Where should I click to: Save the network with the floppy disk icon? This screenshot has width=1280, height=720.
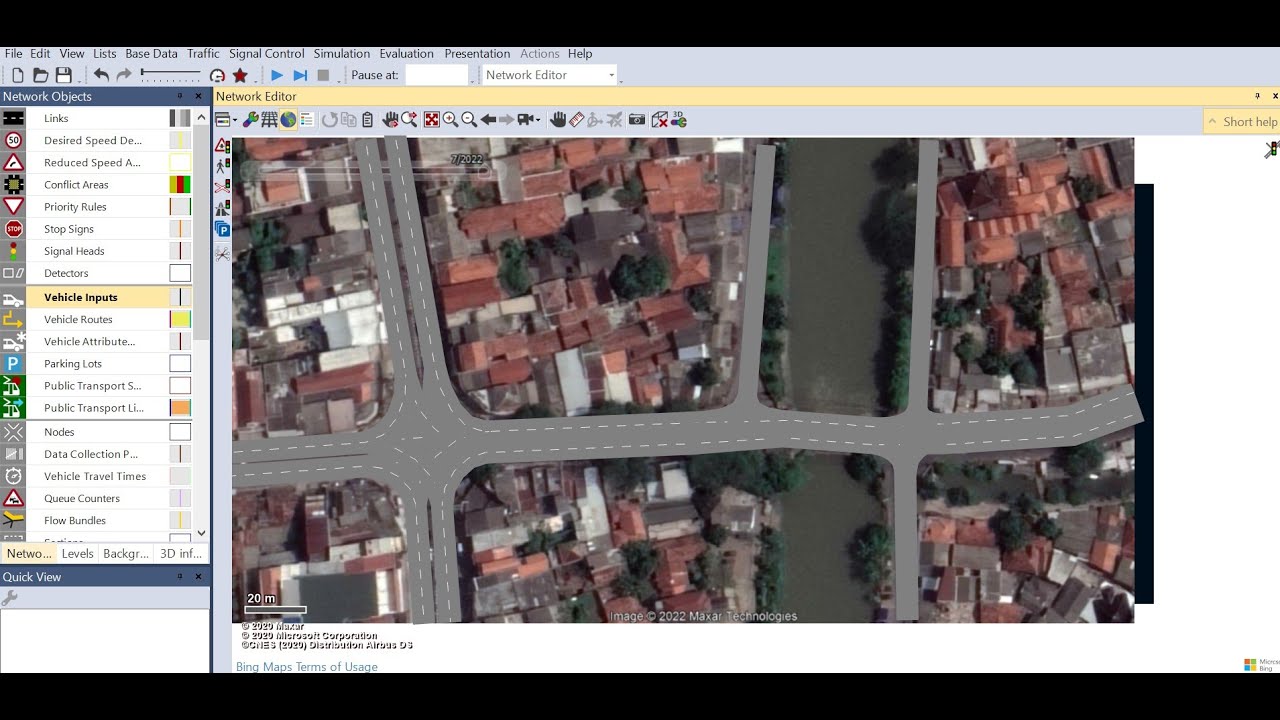[x=63, y=75]
